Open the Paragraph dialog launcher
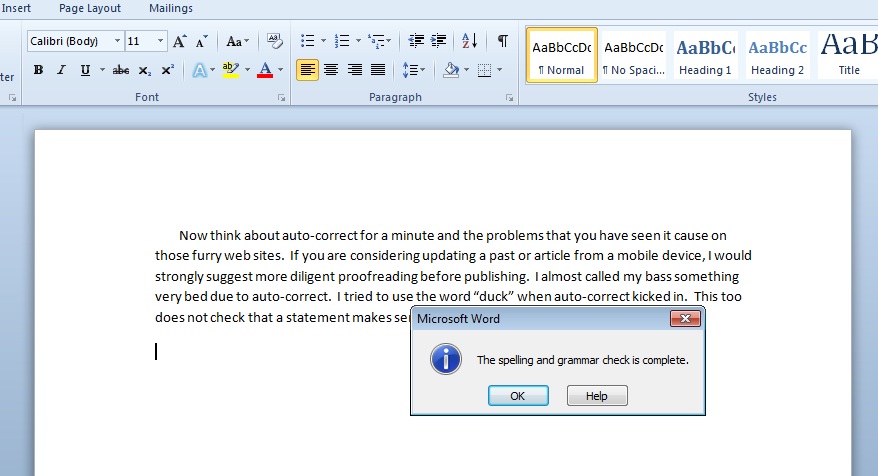Screen dimensions: 878x476 pos(510,98)
